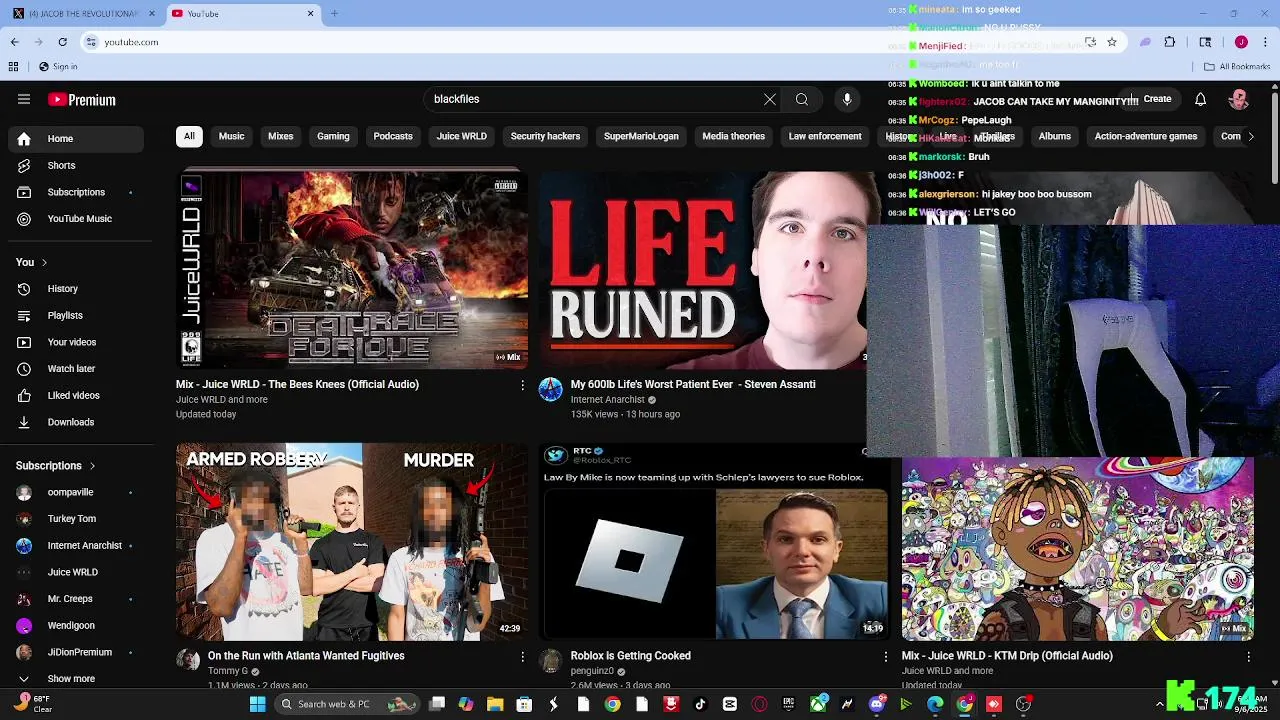Image resolution: width=1280 pixels, height=720 pixels.
Task: Open Subscriptions in the sidebar
Action: tap(76, 192)
